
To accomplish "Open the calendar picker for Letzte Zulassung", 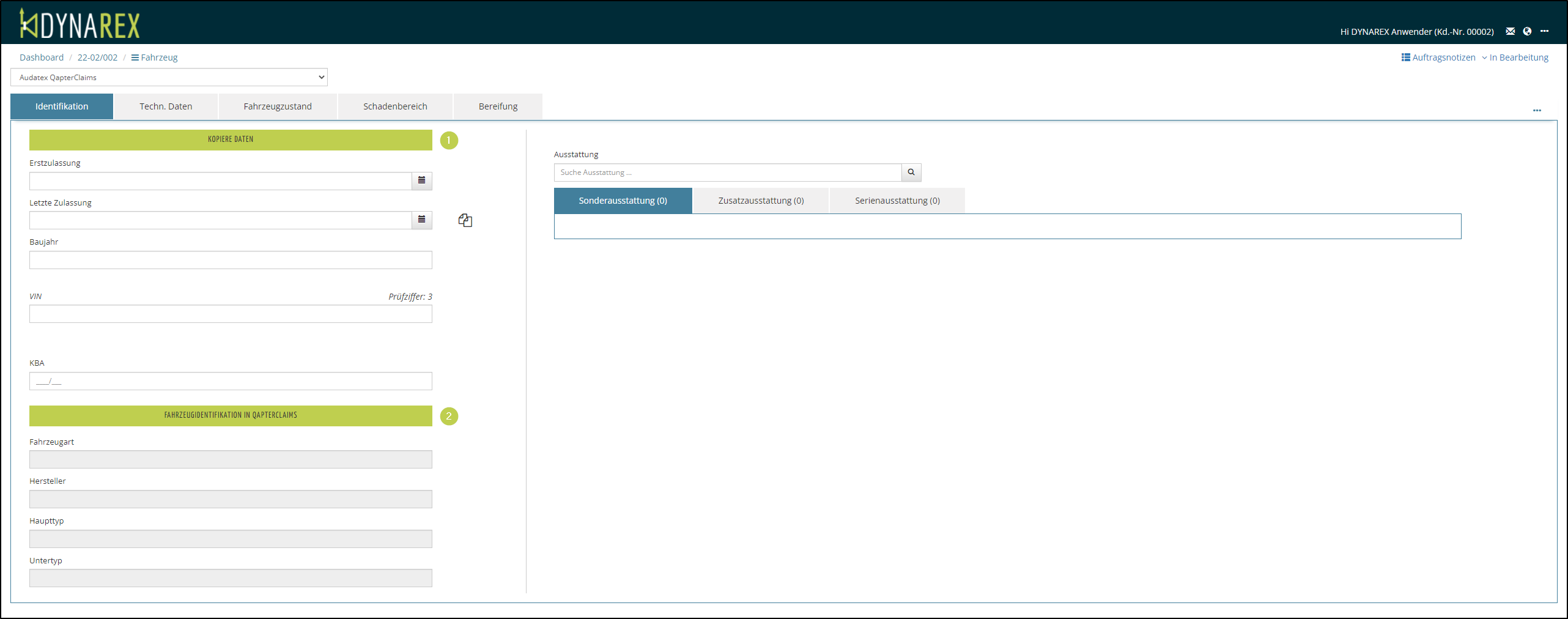I will pyautogui.click(x=421, y=220).
